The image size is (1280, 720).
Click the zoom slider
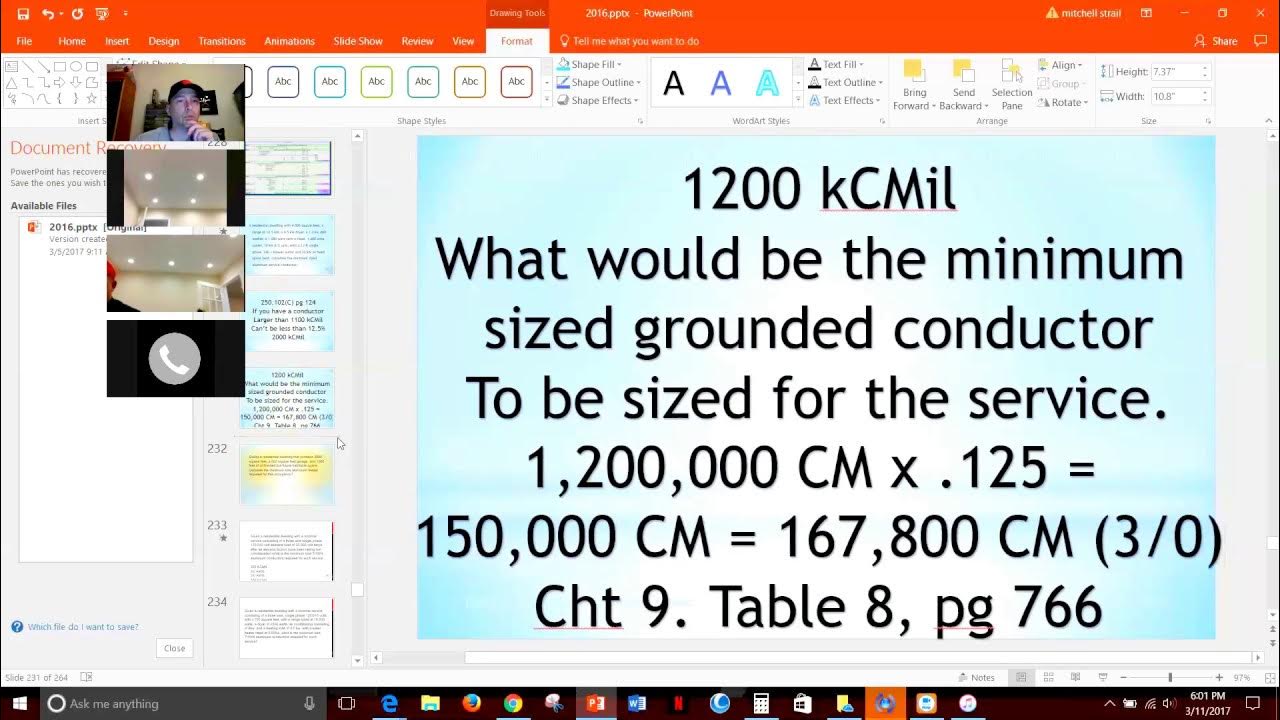(1170, 677)
